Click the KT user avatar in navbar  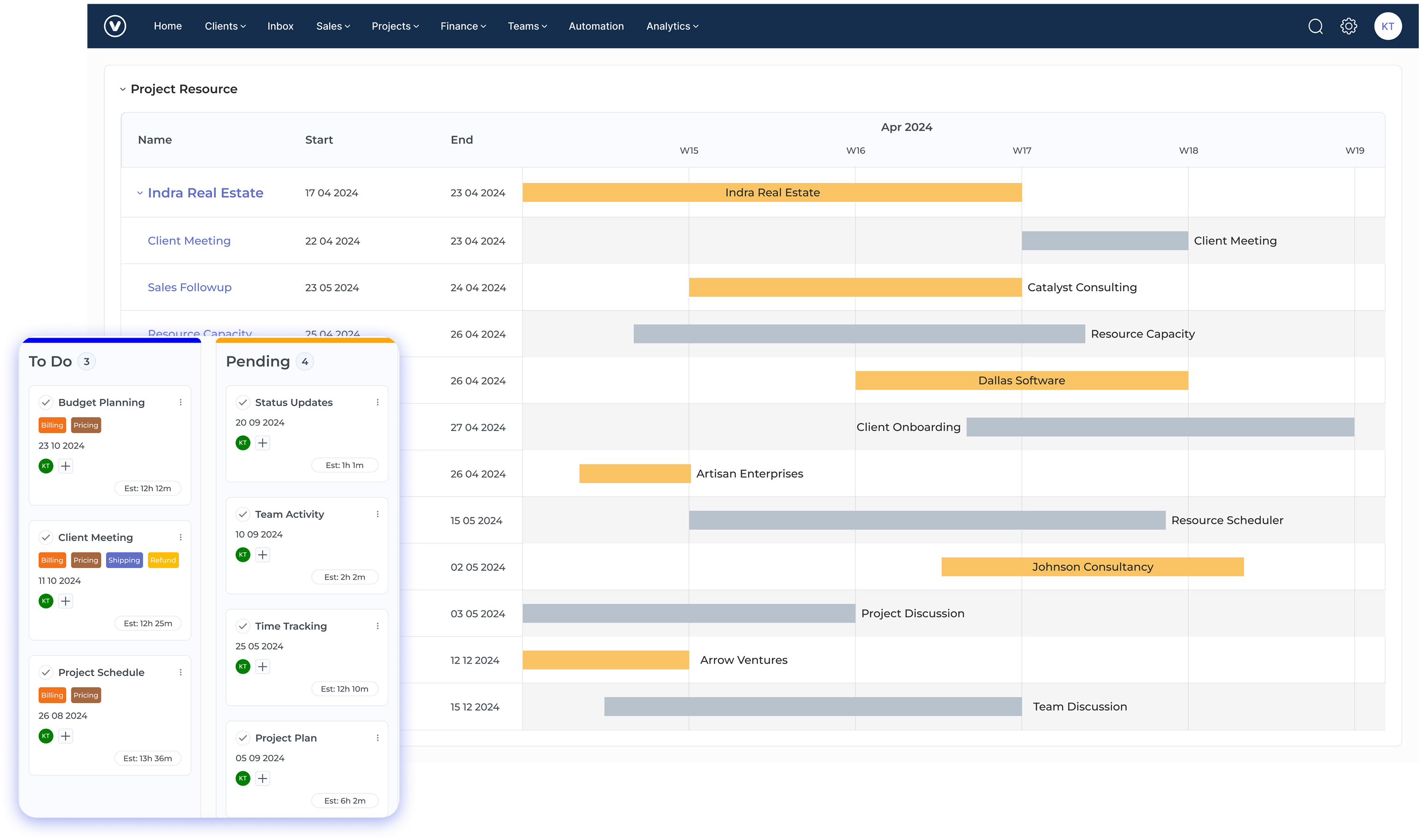click(1387, 26)
